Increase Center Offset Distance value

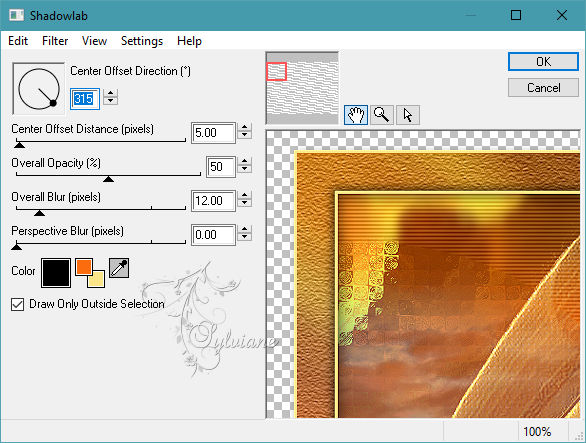click(244, 127)
